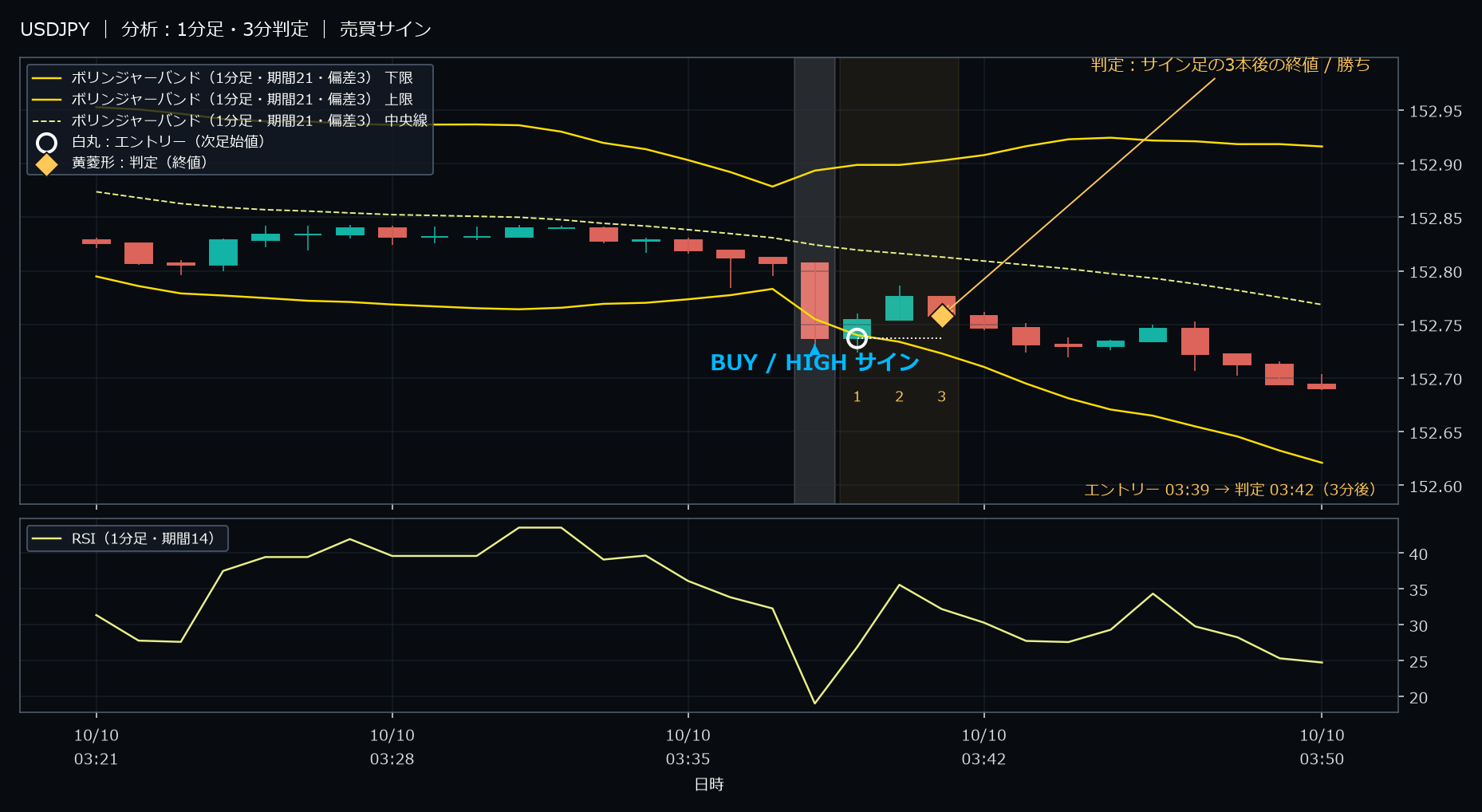Click the large red signal candle in the gray band

click(814, 301)
